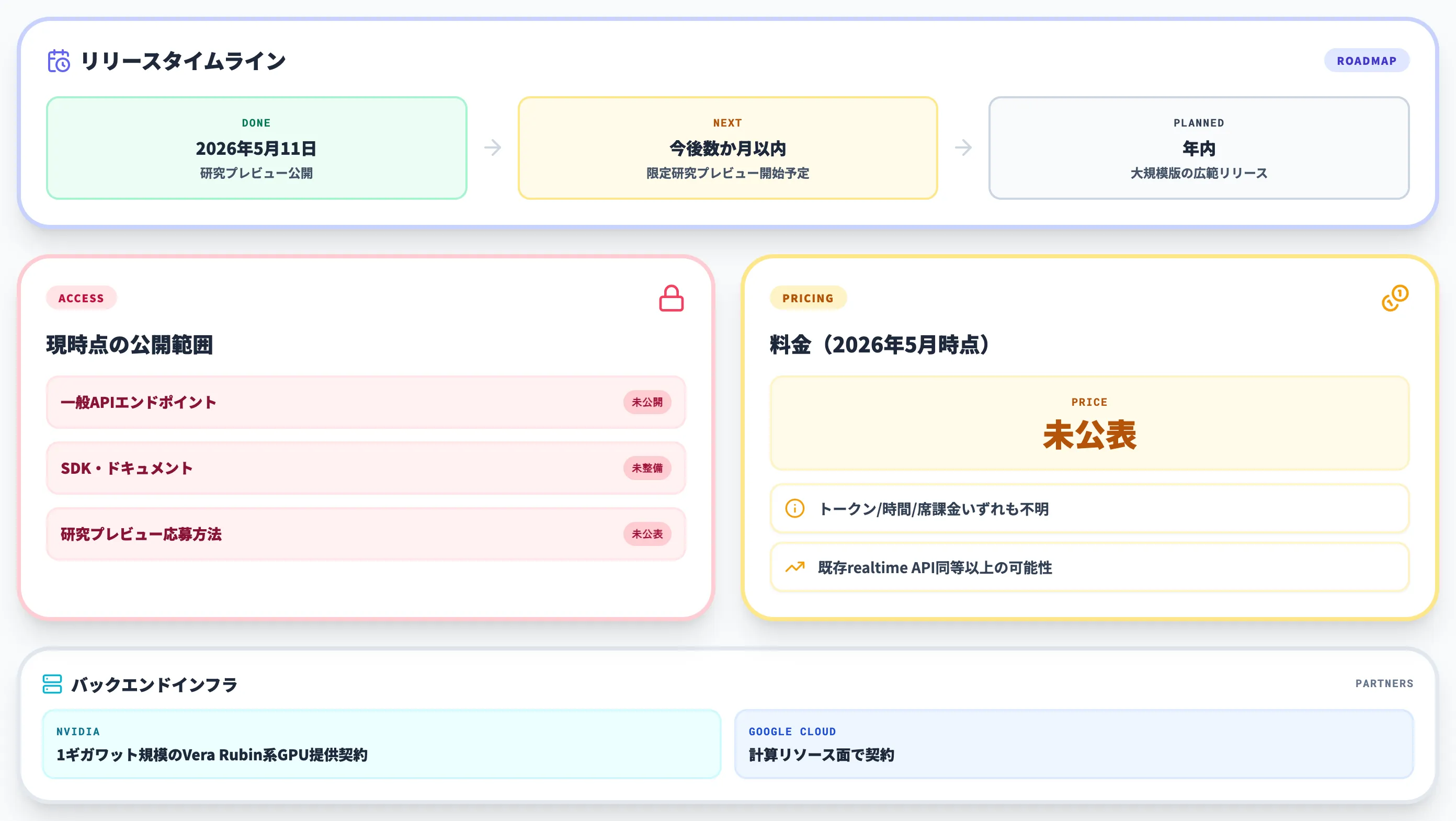The image size is (1456, 821).
Task: Click the 既存realtime API同等以上の可能性 note
Action: point(1089,567)
